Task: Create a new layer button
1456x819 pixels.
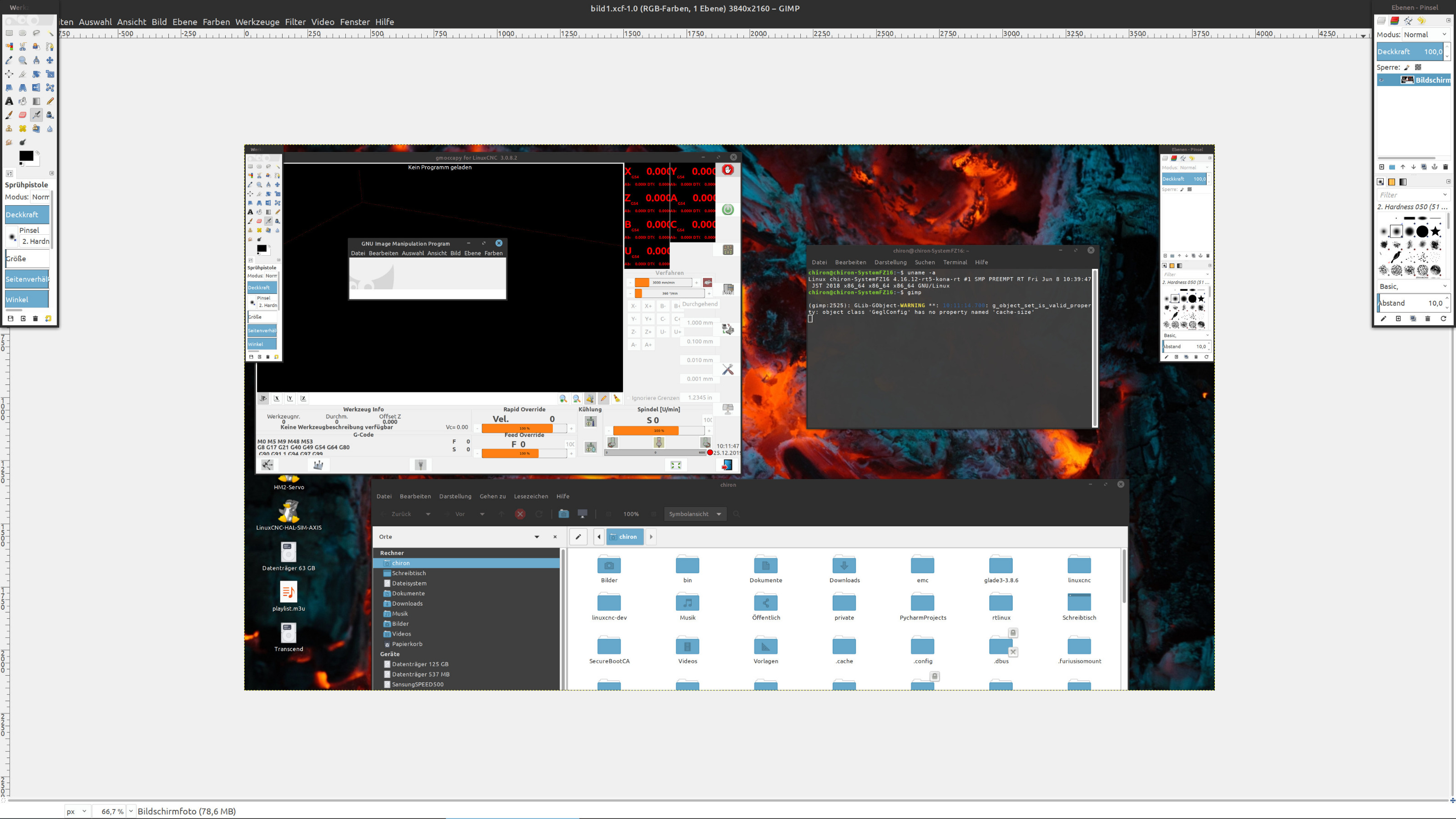Action: 1381,167
